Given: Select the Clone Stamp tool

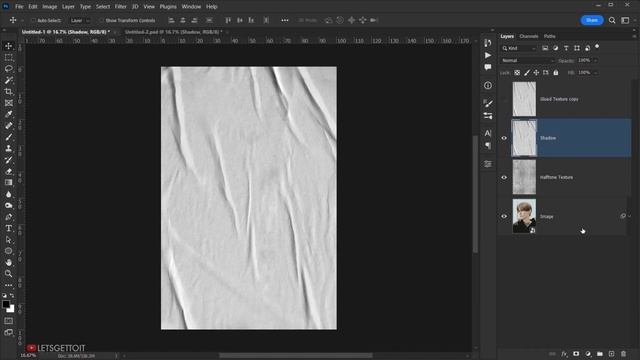Looking at the screenshot, I should click(9, 149).
